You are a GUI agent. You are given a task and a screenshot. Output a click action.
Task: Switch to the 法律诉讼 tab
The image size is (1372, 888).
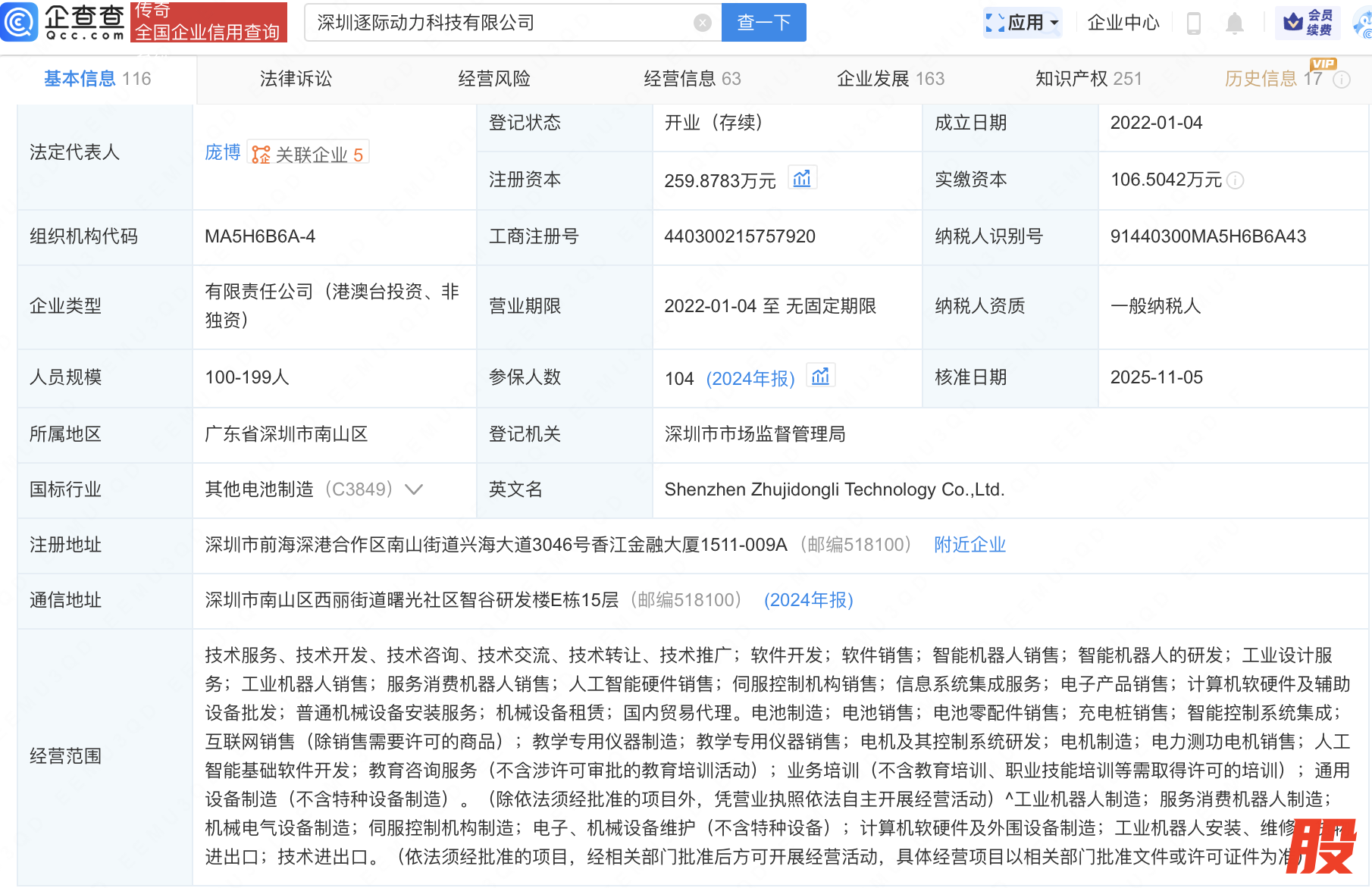296,79
